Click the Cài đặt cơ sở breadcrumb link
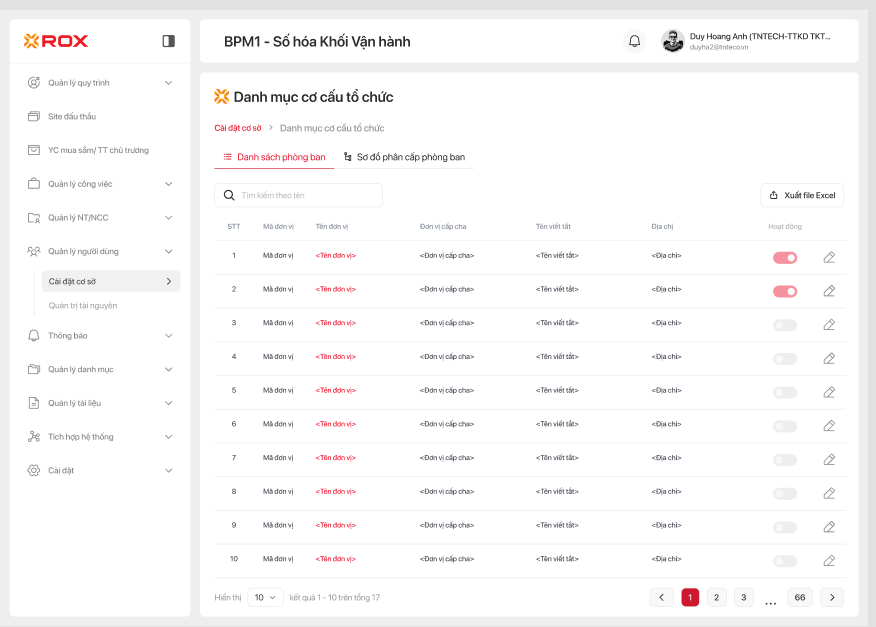Image resolution: width=876 pixels, height=627 pixels. [x=238, y=128]
